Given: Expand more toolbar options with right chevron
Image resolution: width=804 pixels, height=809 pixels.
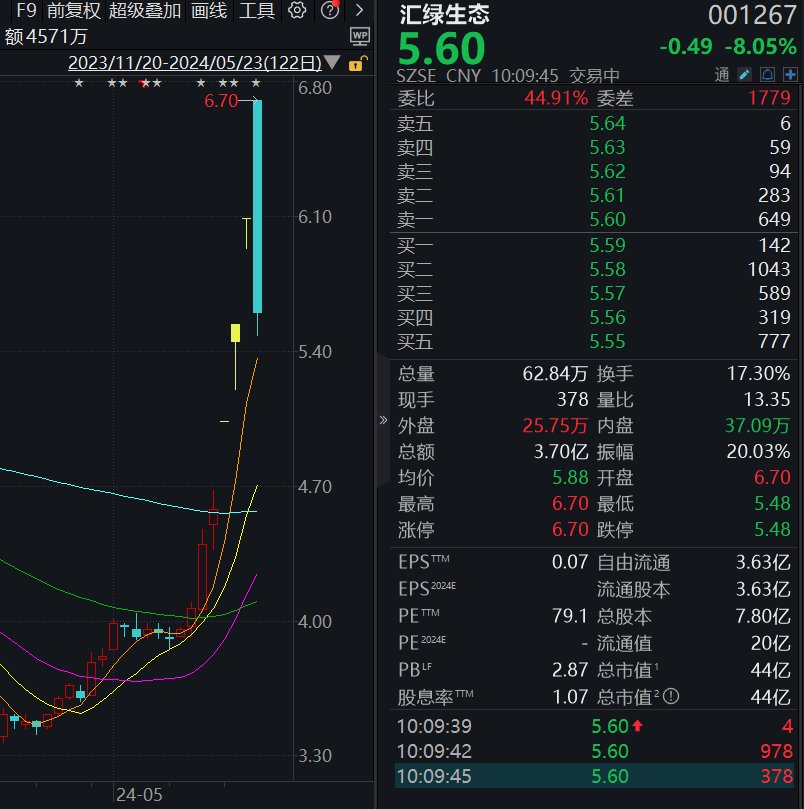Looking at the screenshot, I should [360, 10].
